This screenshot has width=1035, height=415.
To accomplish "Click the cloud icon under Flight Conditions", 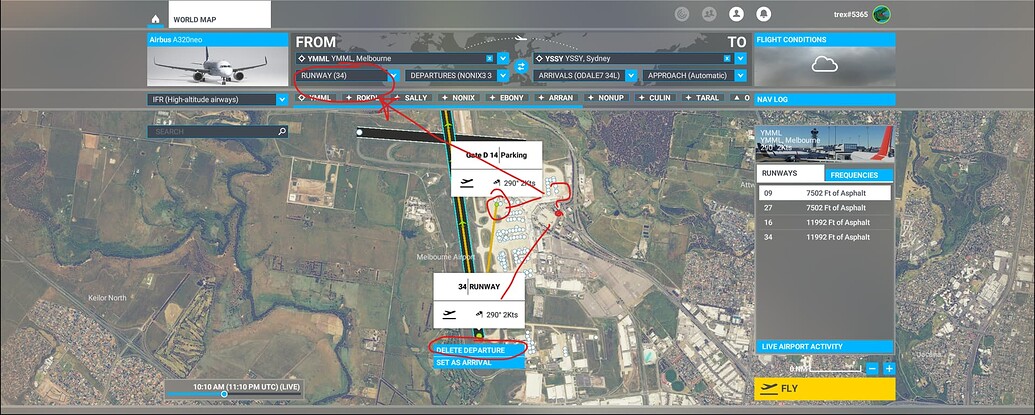I will point(823,66).
